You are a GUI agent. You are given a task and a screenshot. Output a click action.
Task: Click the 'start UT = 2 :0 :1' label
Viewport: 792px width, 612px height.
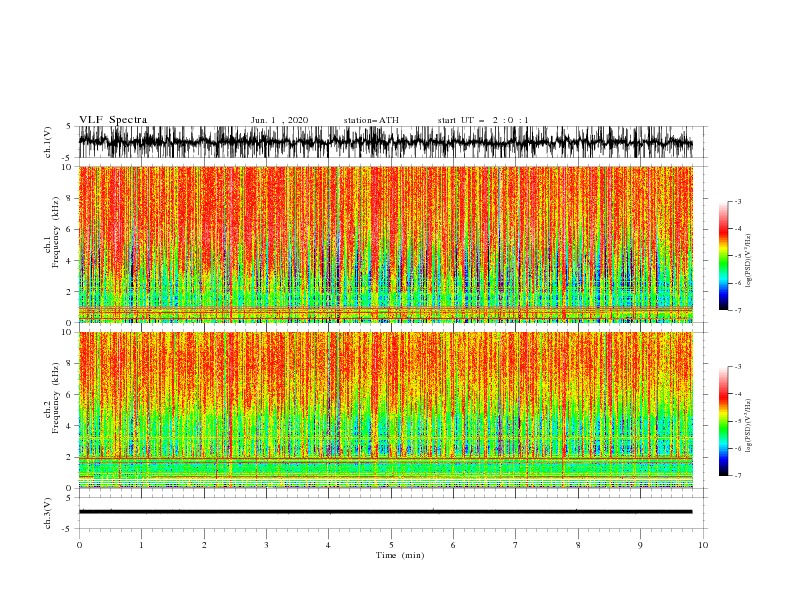(x=483, y=120)
